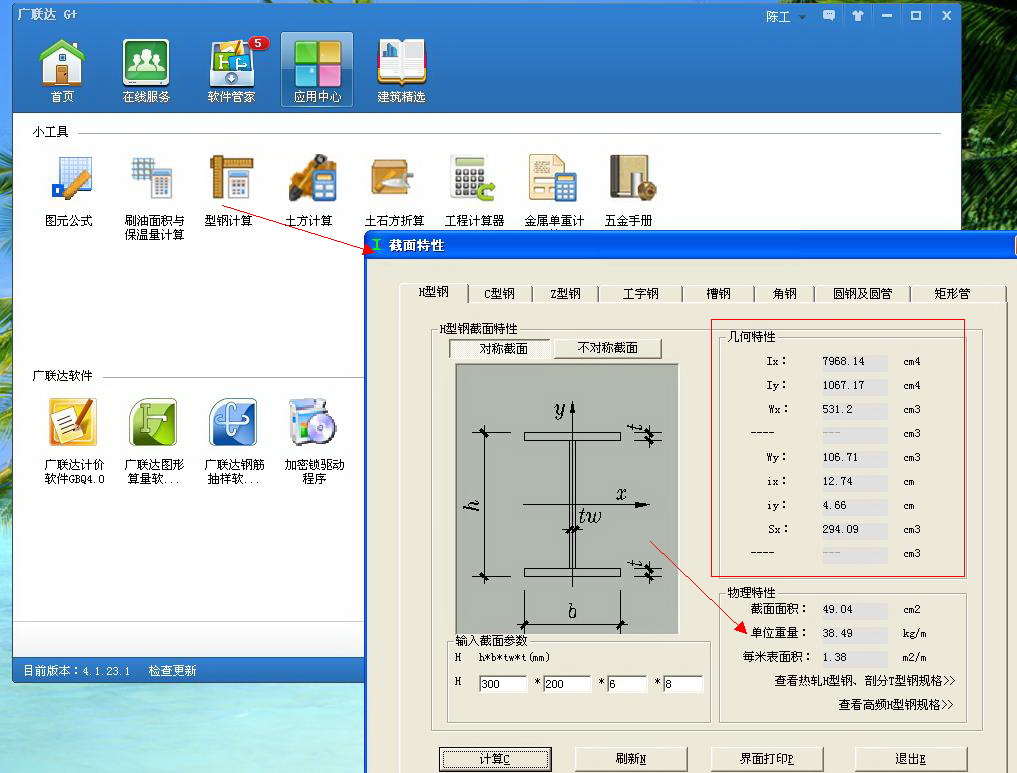Click the Wx value 531.2
This screenshot has height=773, width=1017.
click(x=854, y=410)
